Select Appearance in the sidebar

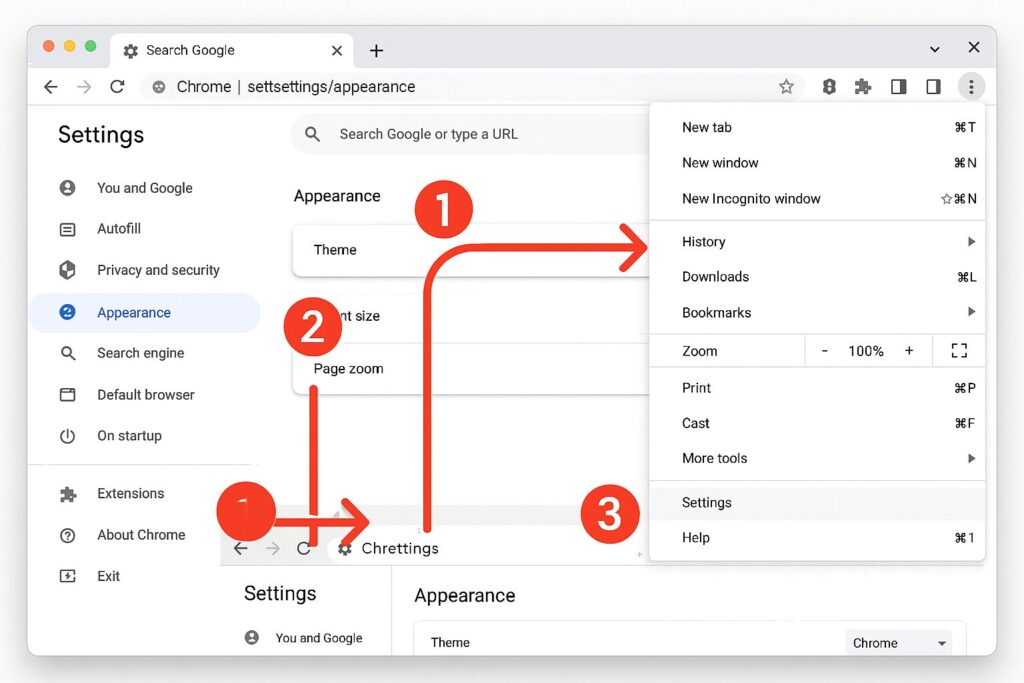point(145,313)
